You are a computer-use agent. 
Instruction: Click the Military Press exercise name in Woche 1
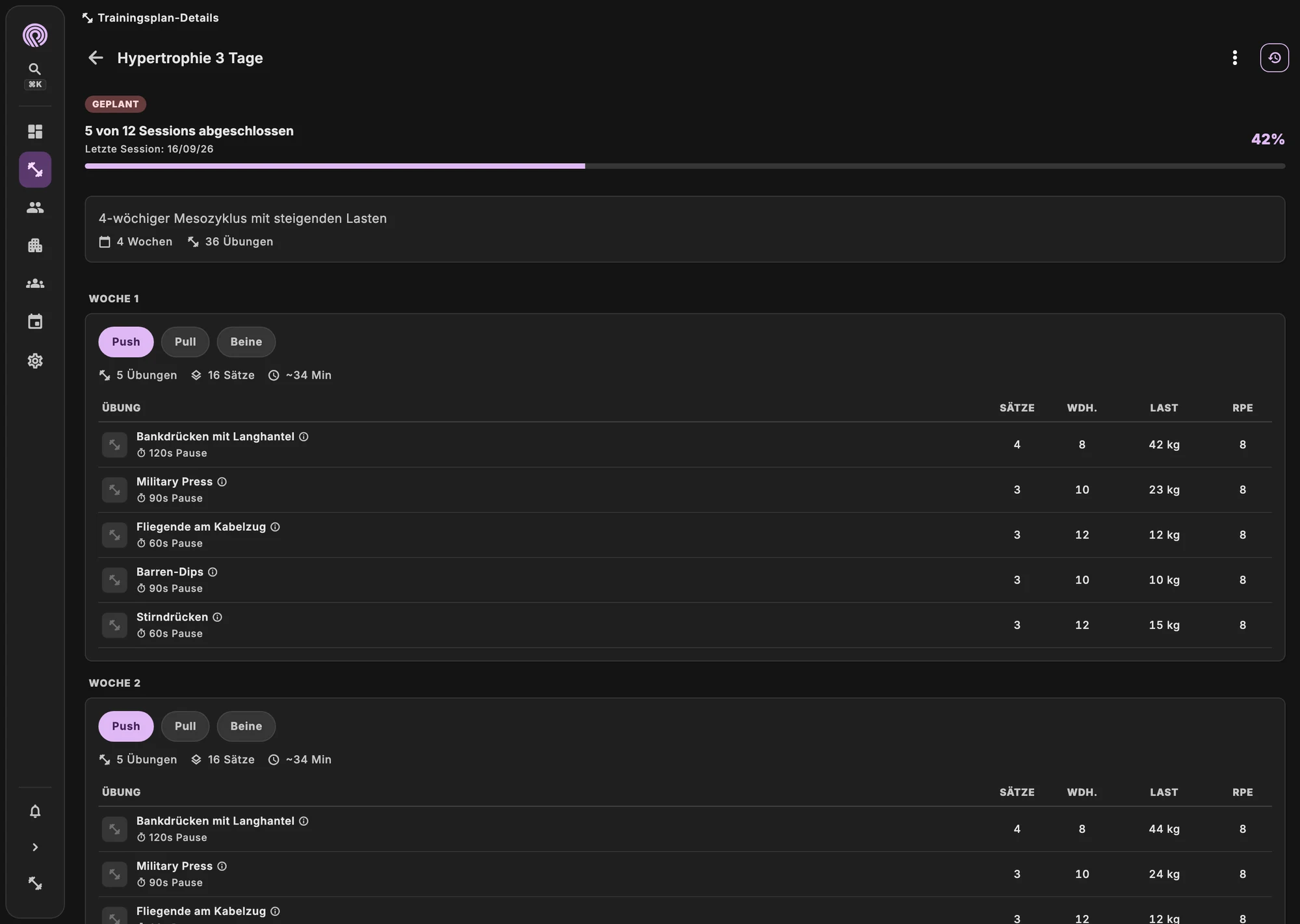click(174, 481)
